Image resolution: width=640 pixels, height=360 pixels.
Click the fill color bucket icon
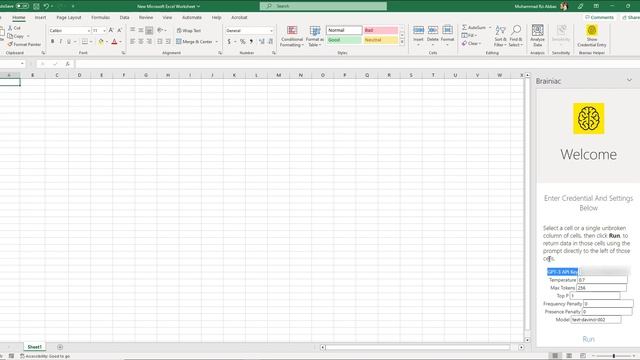(101, 42)
